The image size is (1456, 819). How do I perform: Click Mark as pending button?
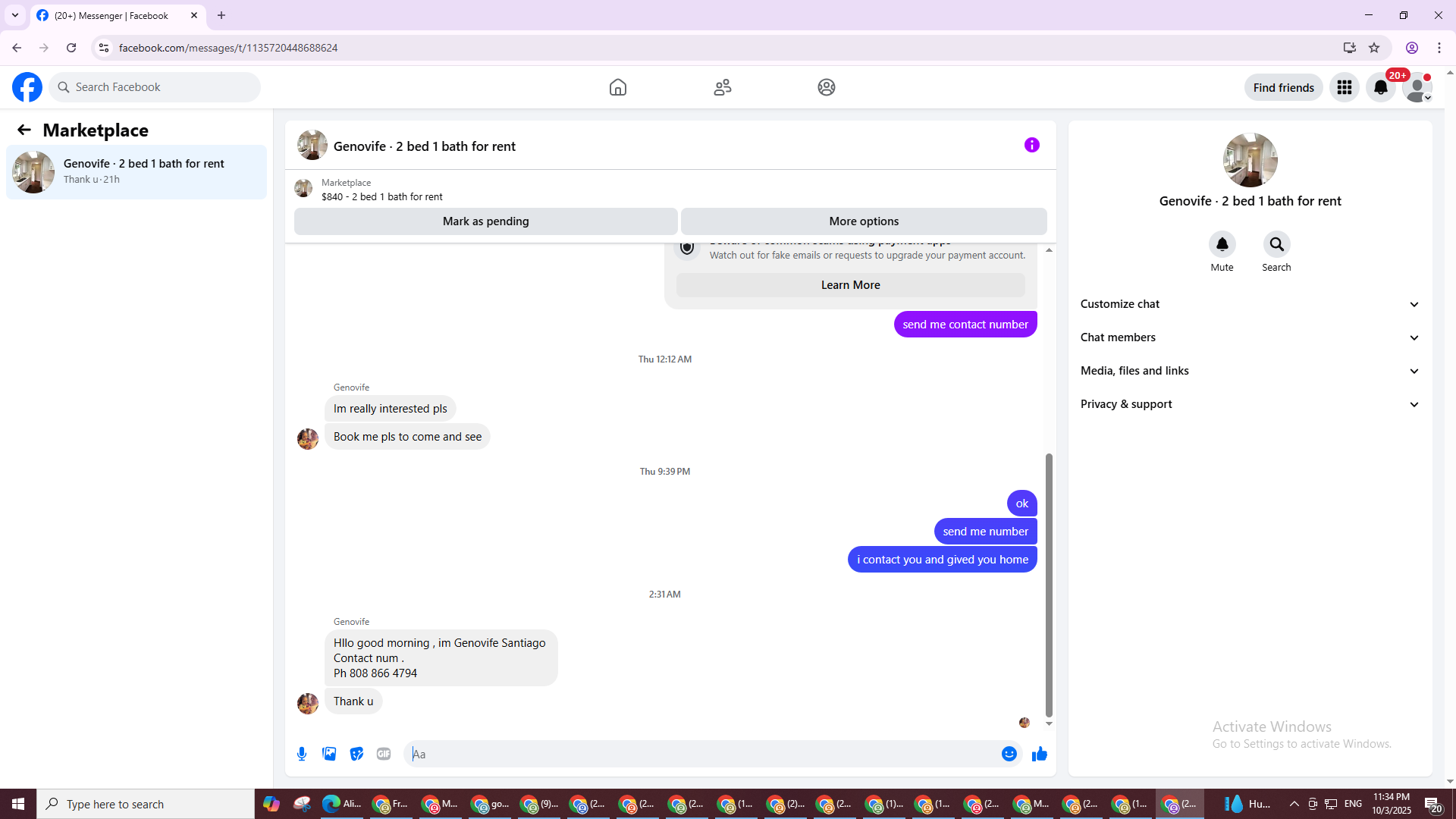(486, 221)
